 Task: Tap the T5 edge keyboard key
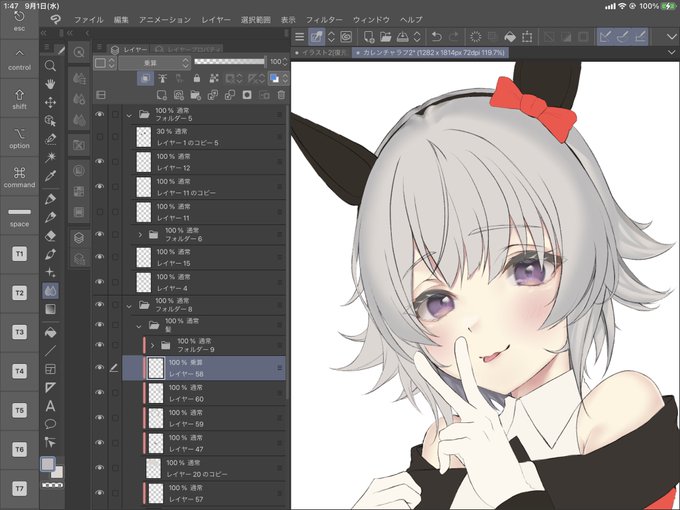[19, 410]
